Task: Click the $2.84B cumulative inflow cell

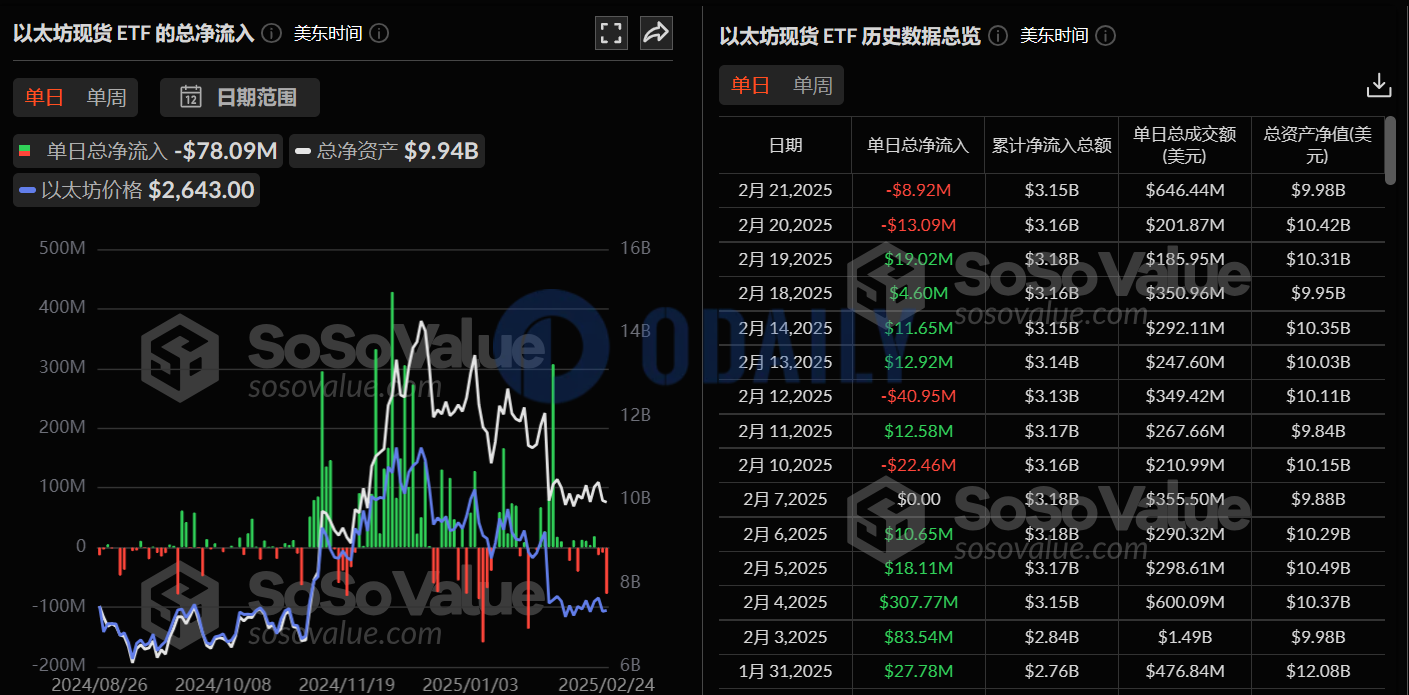Action: (x=1051, y=636)
